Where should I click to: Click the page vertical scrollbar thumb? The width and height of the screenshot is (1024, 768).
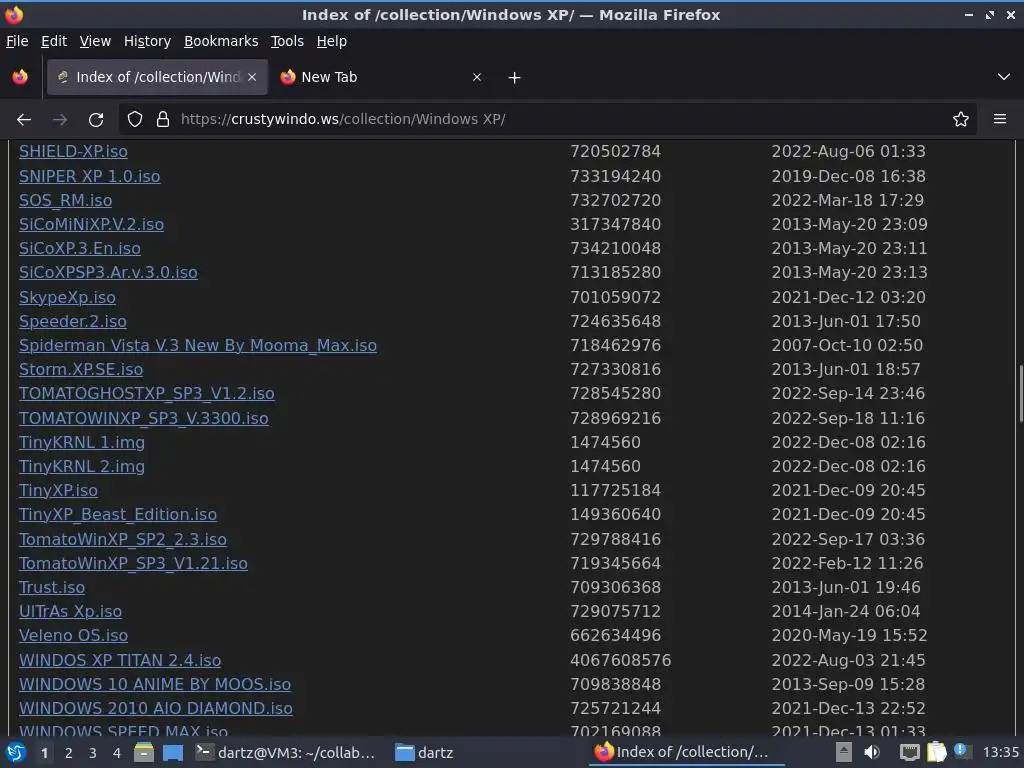point(1020,394)
